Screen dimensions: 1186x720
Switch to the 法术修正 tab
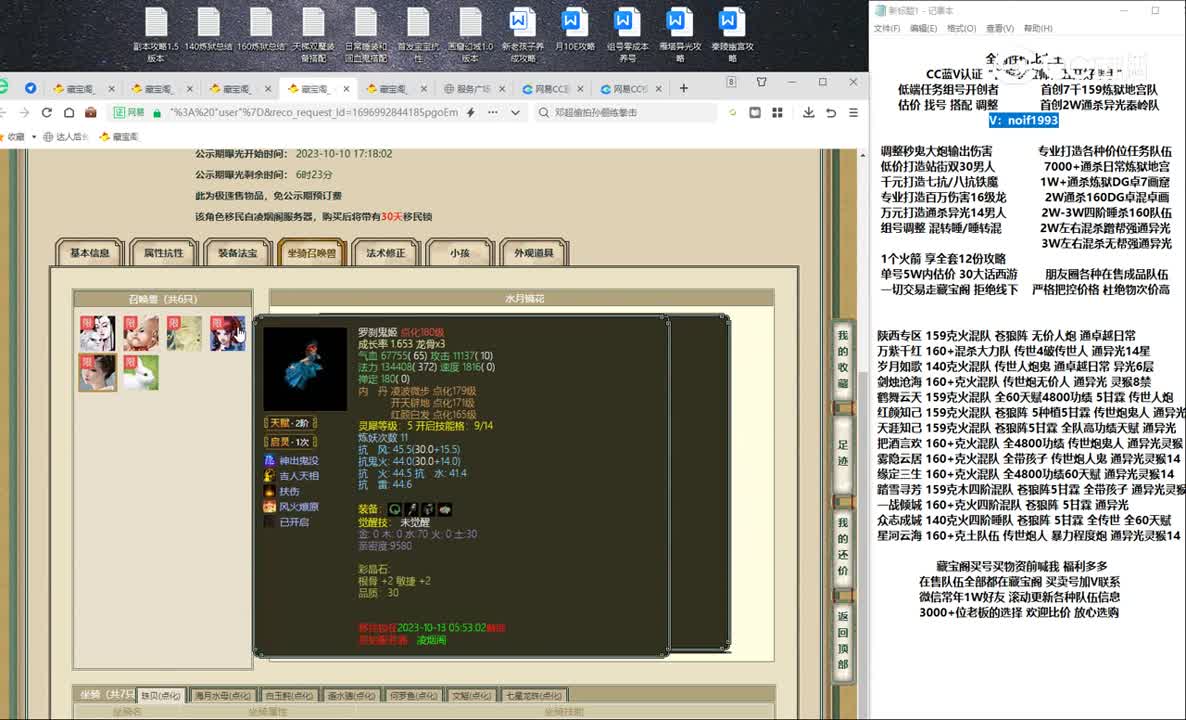tap(386, 253)
